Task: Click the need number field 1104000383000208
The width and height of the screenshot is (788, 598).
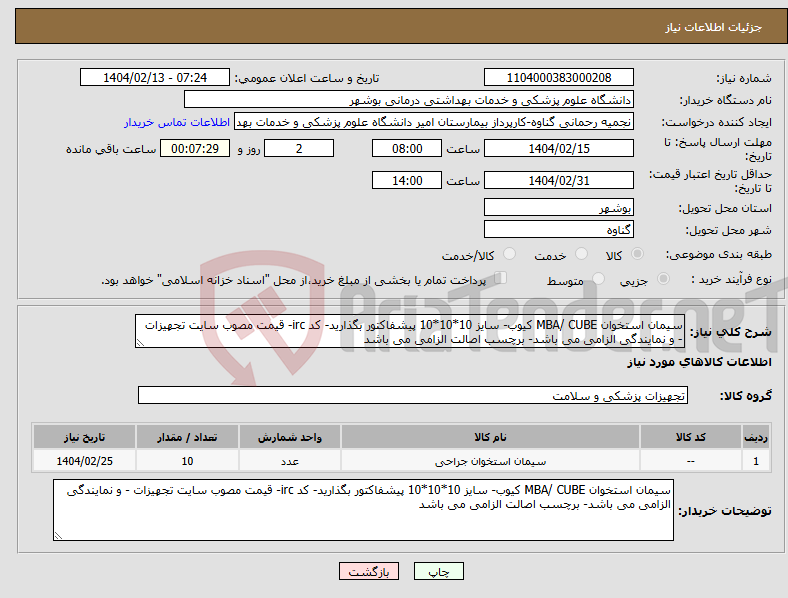Action: (x=558, y=78)
